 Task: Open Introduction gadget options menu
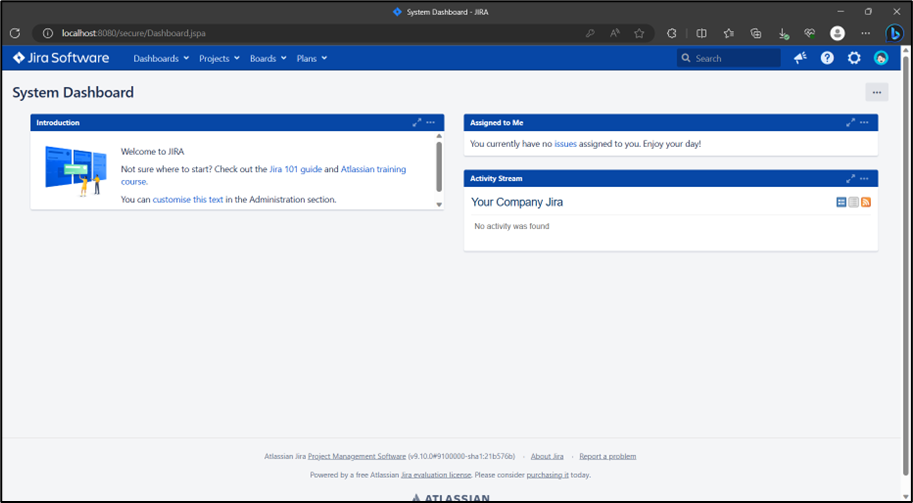[x=431, y=122]
